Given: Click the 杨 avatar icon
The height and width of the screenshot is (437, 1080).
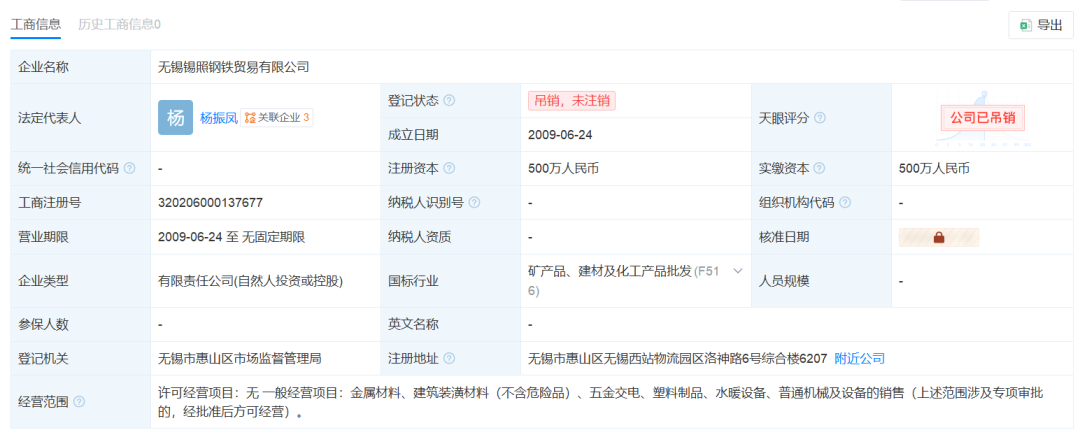Looking at the screenshot, I should coord(176,118).
